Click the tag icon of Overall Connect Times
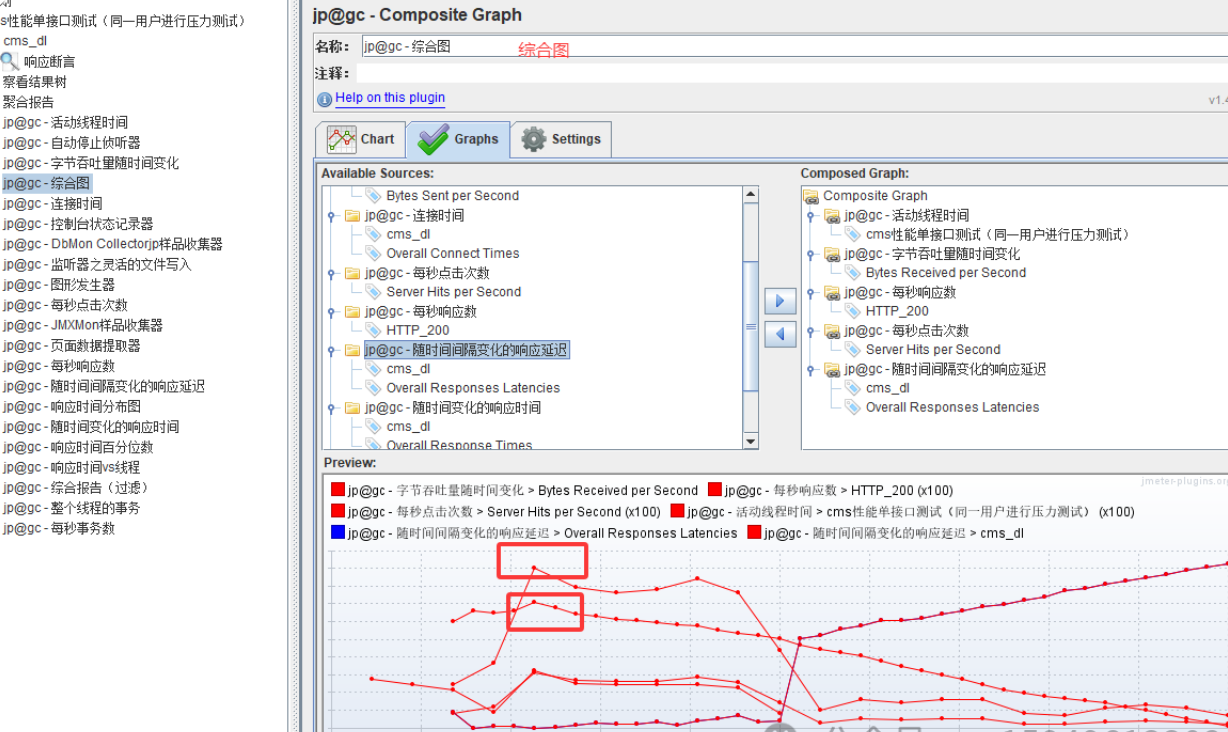The width and height of the screenshot is (1228, 732). 373,254
